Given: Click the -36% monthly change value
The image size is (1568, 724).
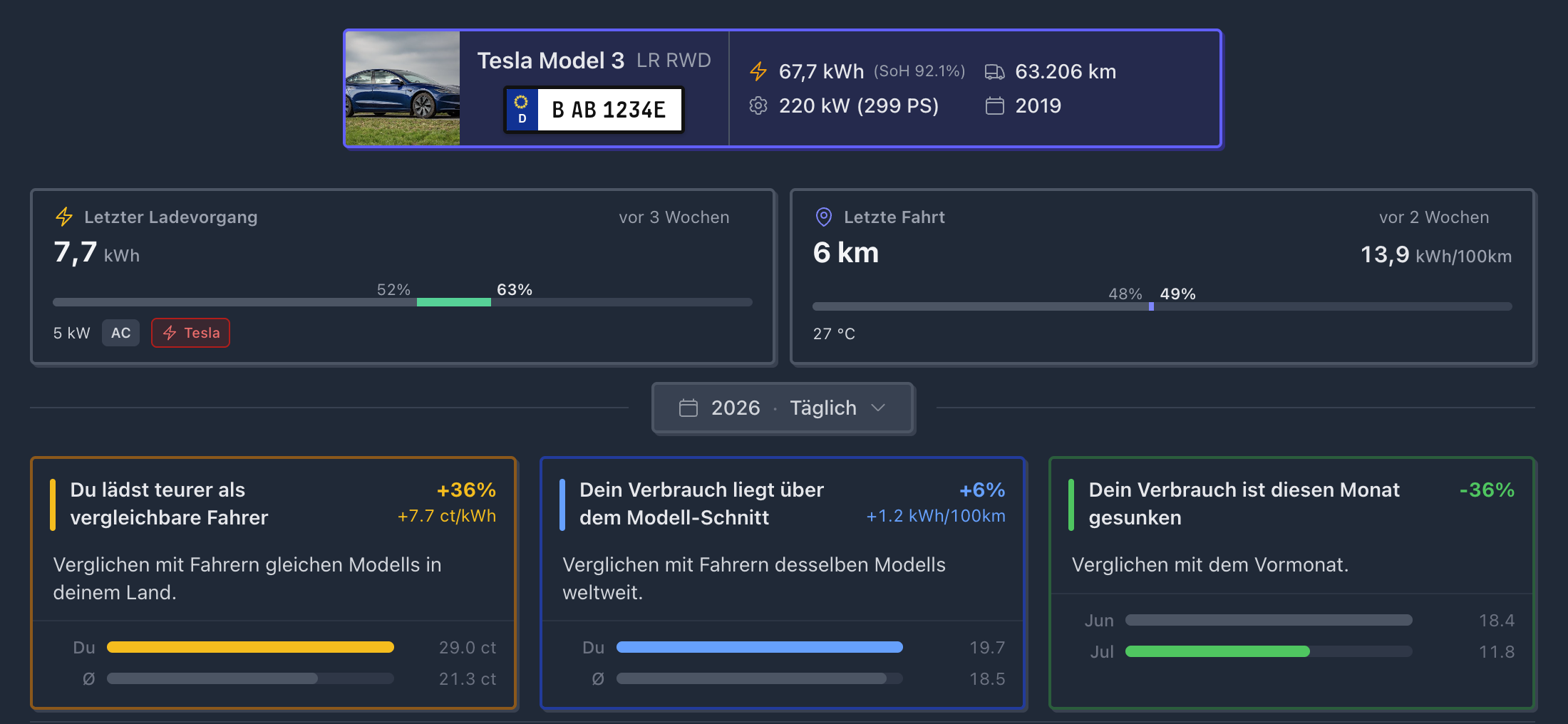Looking at the screenshot, I should point(1487,490).
